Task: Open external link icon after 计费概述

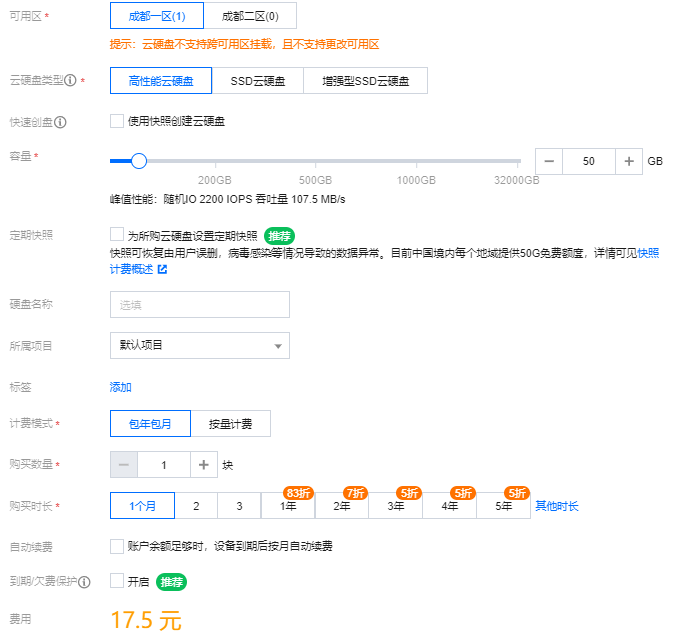Action: pyautogui.click(x=162, y=269)
